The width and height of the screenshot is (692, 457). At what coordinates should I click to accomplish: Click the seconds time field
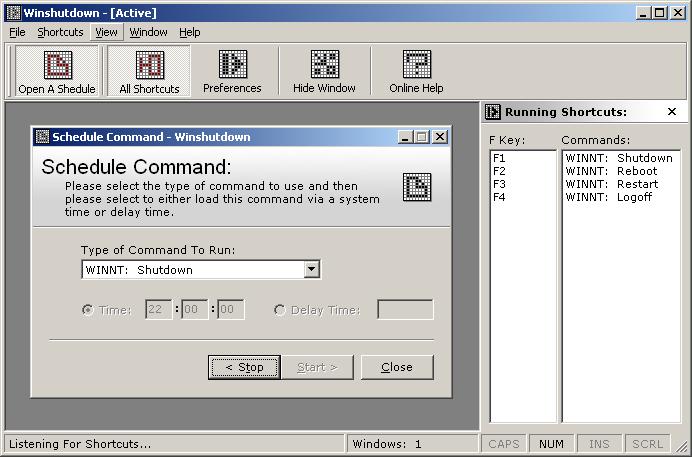[x=230, y=309]
